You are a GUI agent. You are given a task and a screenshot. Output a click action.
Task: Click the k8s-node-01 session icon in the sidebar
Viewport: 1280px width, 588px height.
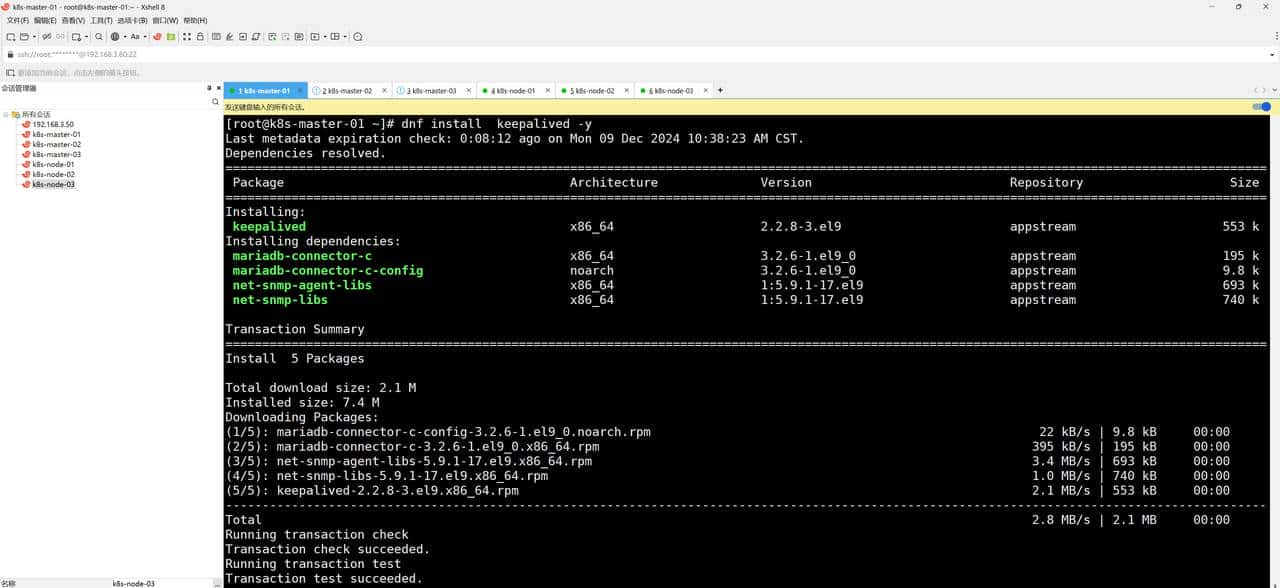(x=26, y=164)
